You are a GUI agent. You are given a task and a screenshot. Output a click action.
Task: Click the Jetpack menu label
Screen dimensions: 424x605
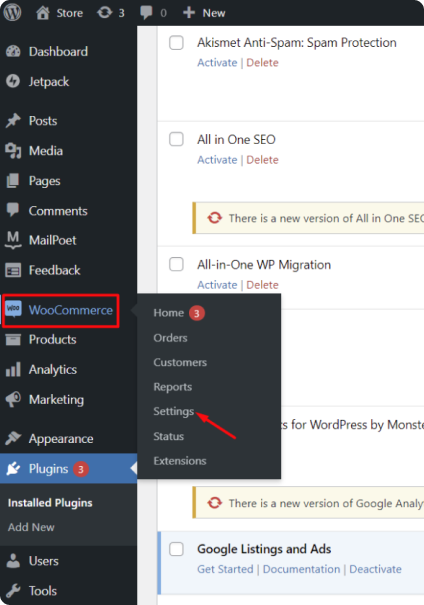coord(49,82)
